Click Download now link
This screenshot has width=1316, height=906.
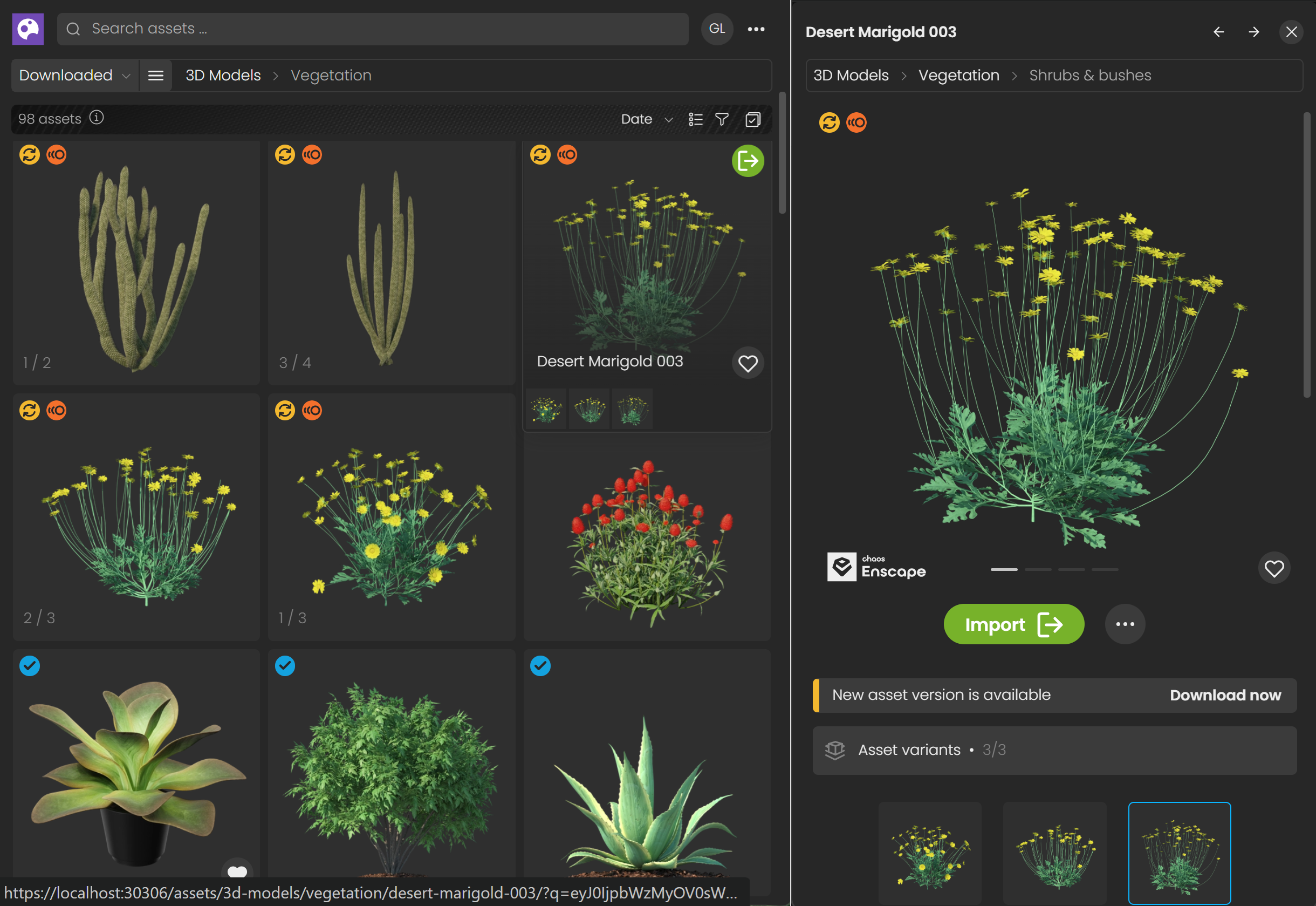(x=1225, y=696)
